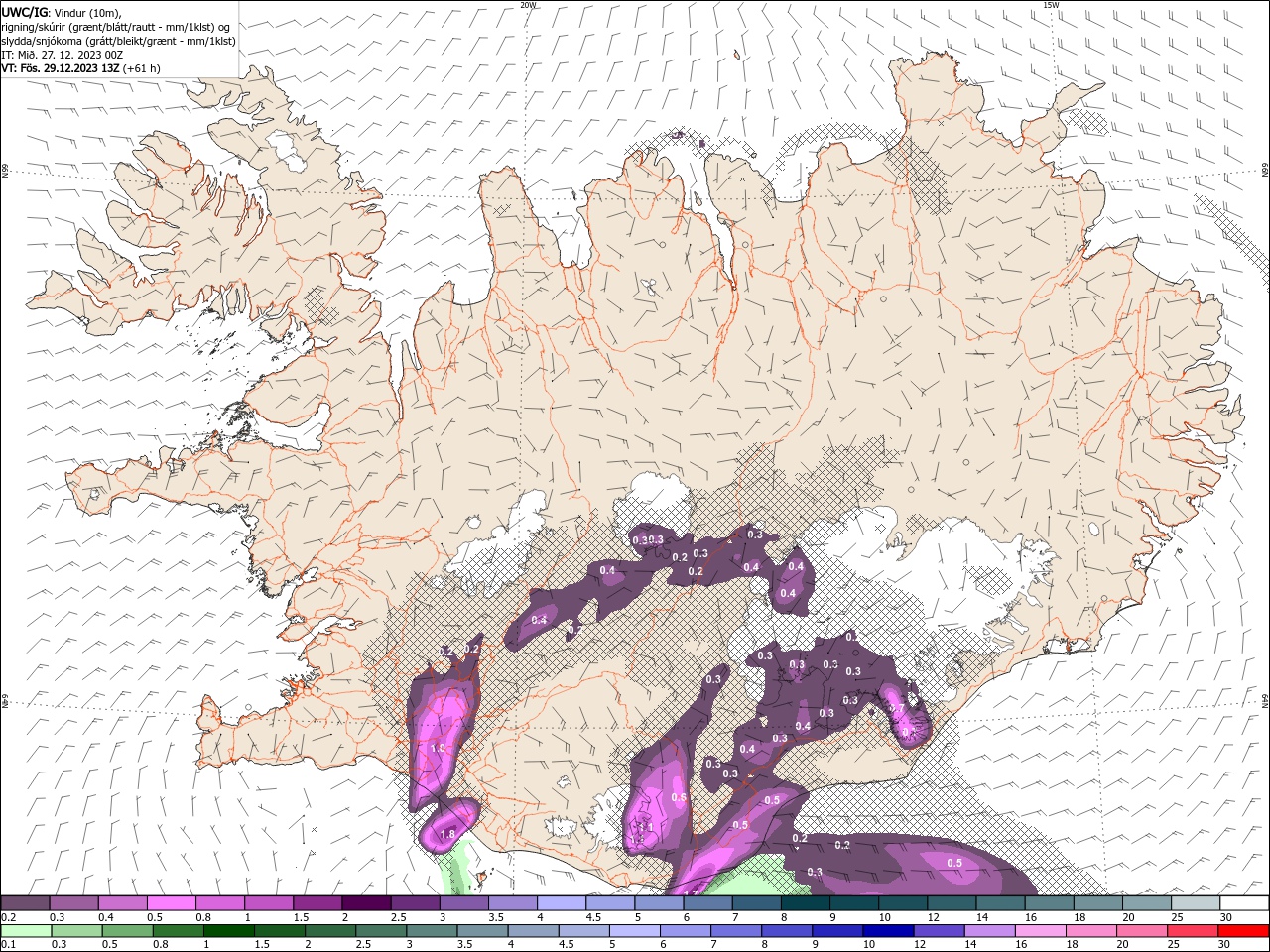Image resolution: width=1270 pixels, height=952 pixels.
Task: Click the light purple 14 rain scale swatch
Action: coord(989,931)
